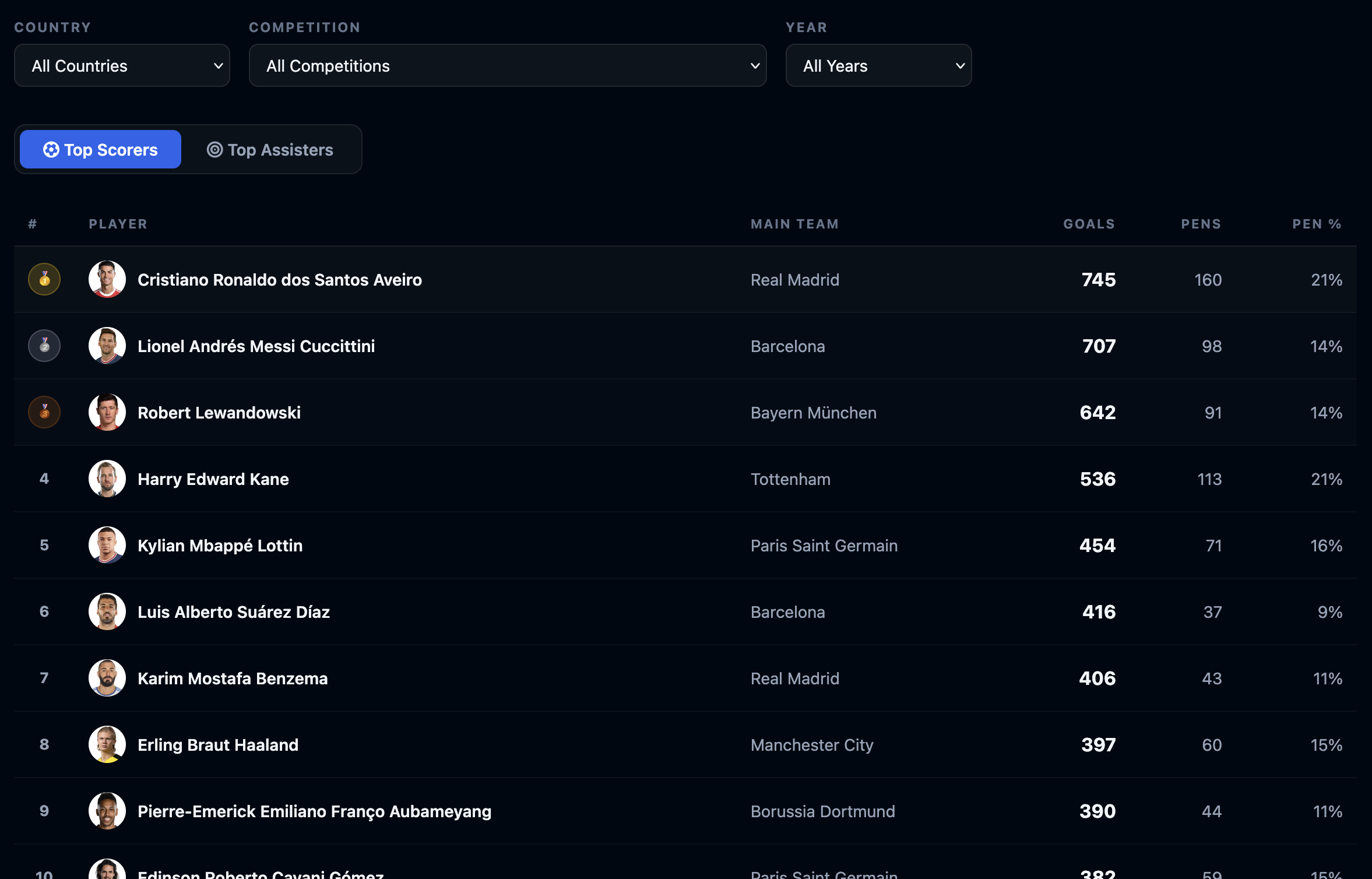Click Barcelona in Suárez's row
The width and height of the screenshot is (1372, 879).
(788, 612)
